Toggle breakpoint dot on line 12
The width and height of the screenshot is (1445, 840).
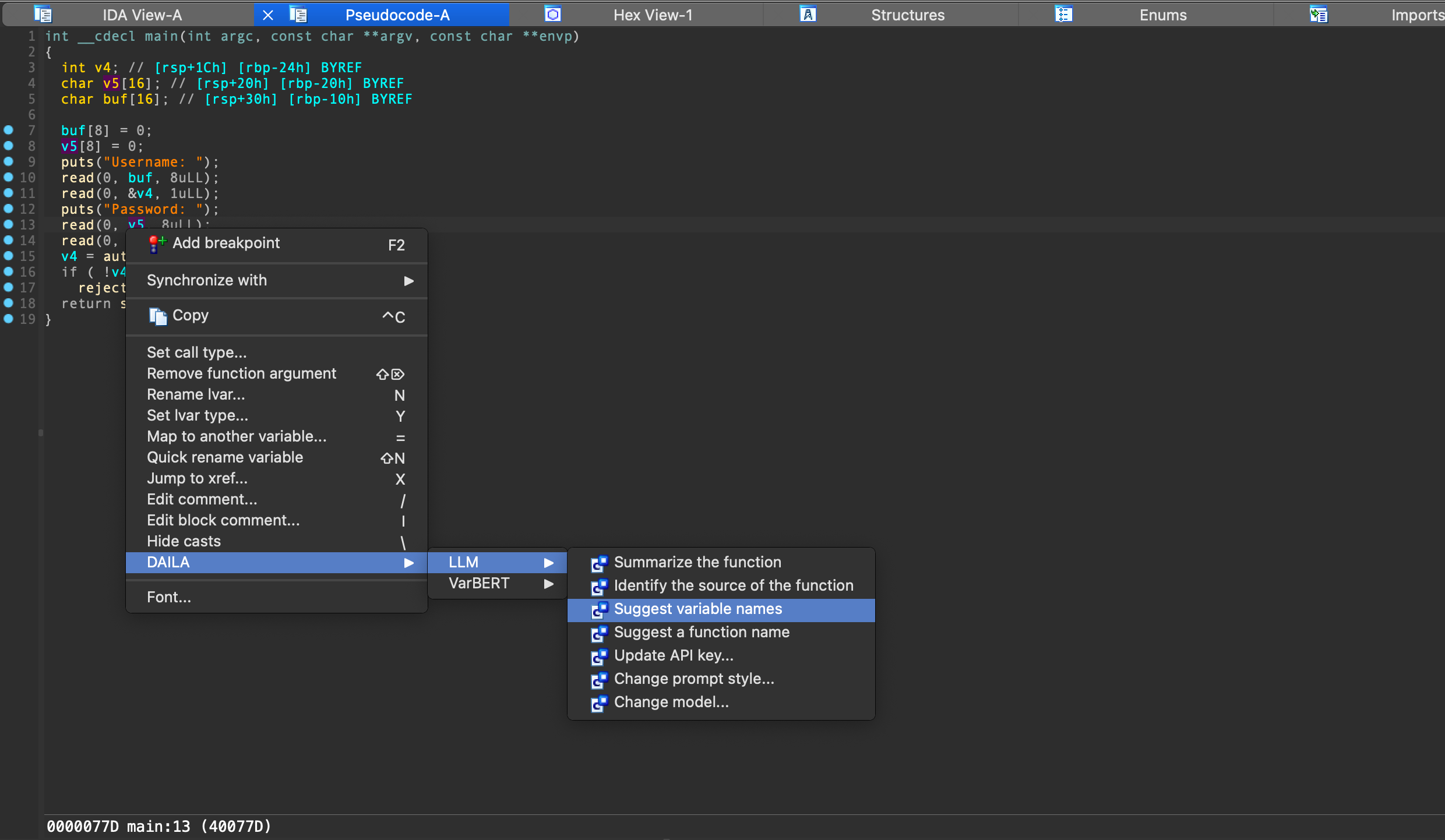(x=9, y=209)
